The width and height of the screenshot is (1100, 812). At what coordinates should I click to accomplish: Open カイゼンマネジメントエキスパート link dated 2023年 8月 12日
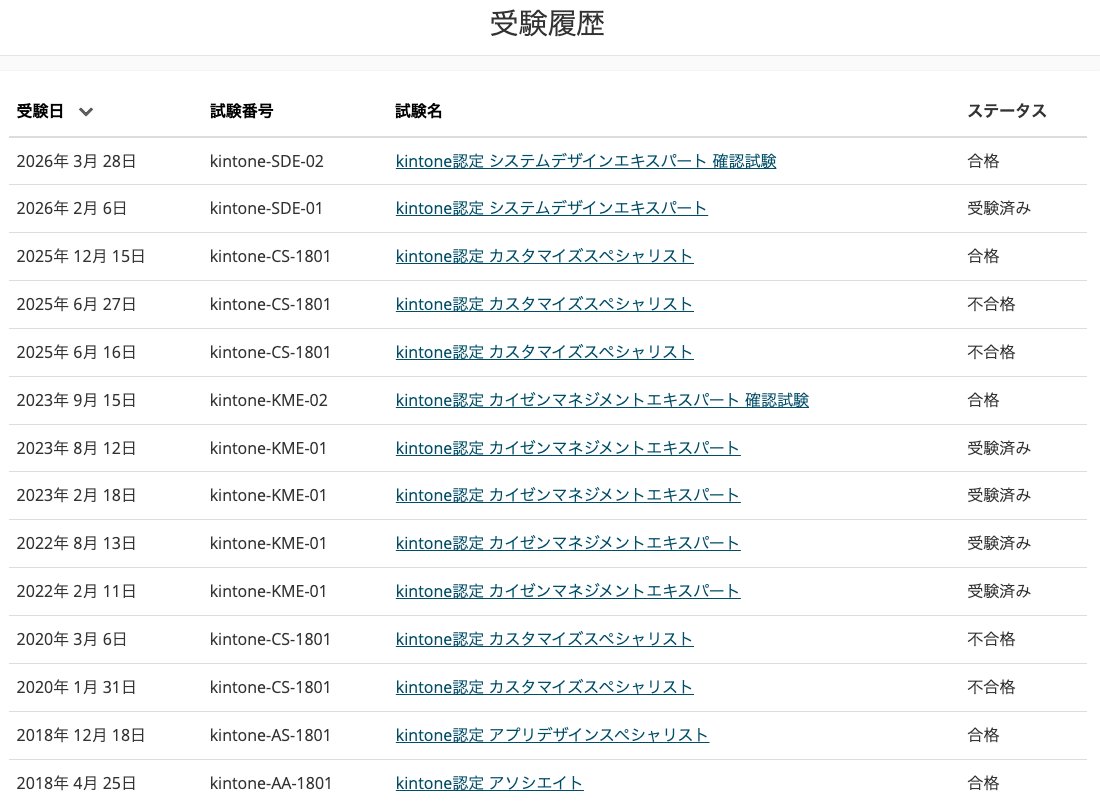[568, 448]
